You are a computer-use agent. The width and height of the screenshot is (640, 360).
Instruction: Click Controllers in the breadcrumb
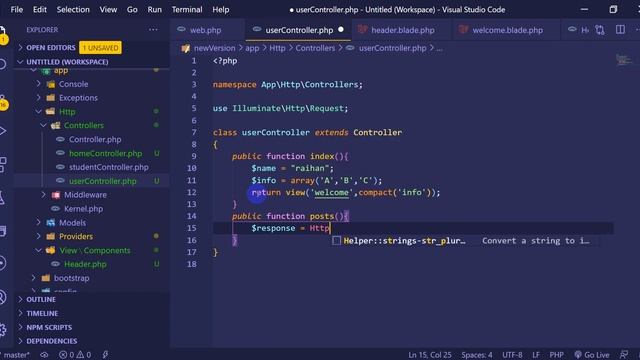315,48
